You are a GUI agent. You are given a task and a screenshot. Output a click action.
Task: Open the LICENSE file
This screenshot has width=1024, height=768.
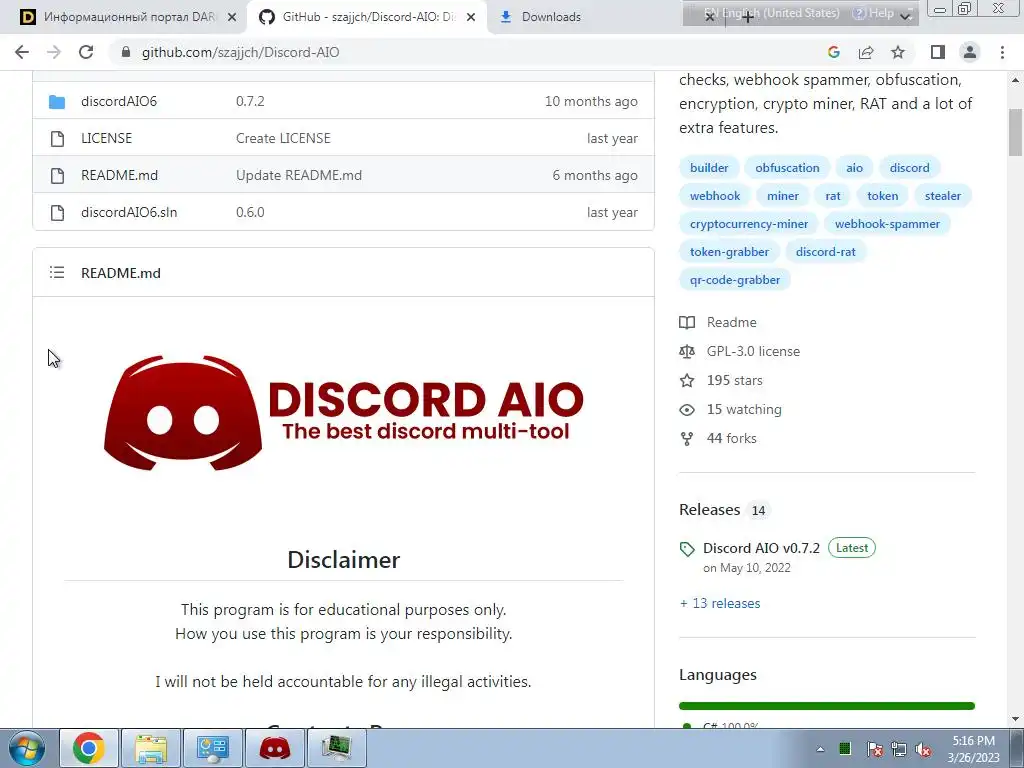tap(106, 138)
